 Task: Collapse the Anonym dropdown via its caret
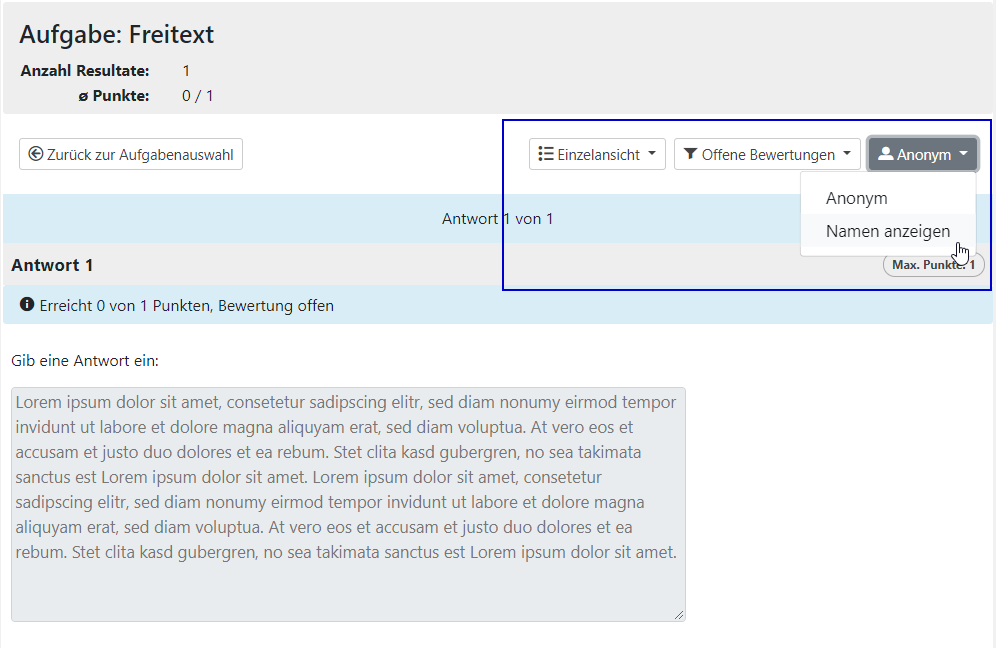coord(963,154)
